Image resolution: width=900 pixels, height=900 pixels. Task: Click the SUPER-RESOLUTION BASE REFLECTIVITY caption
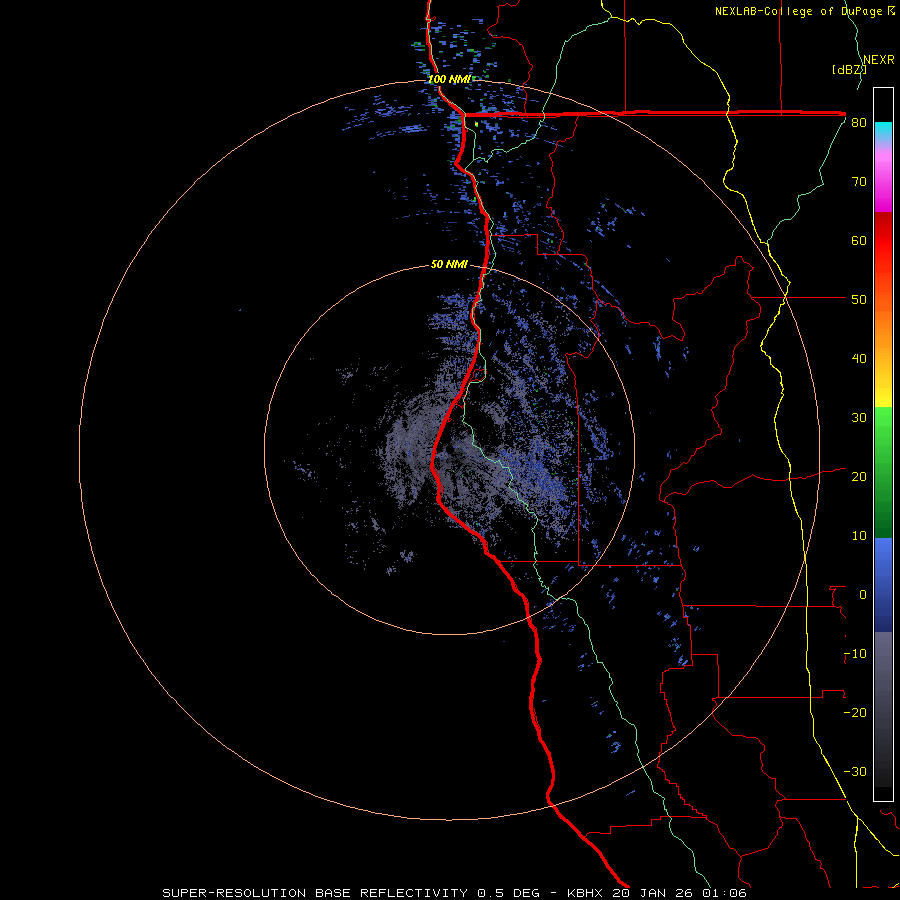315,893
